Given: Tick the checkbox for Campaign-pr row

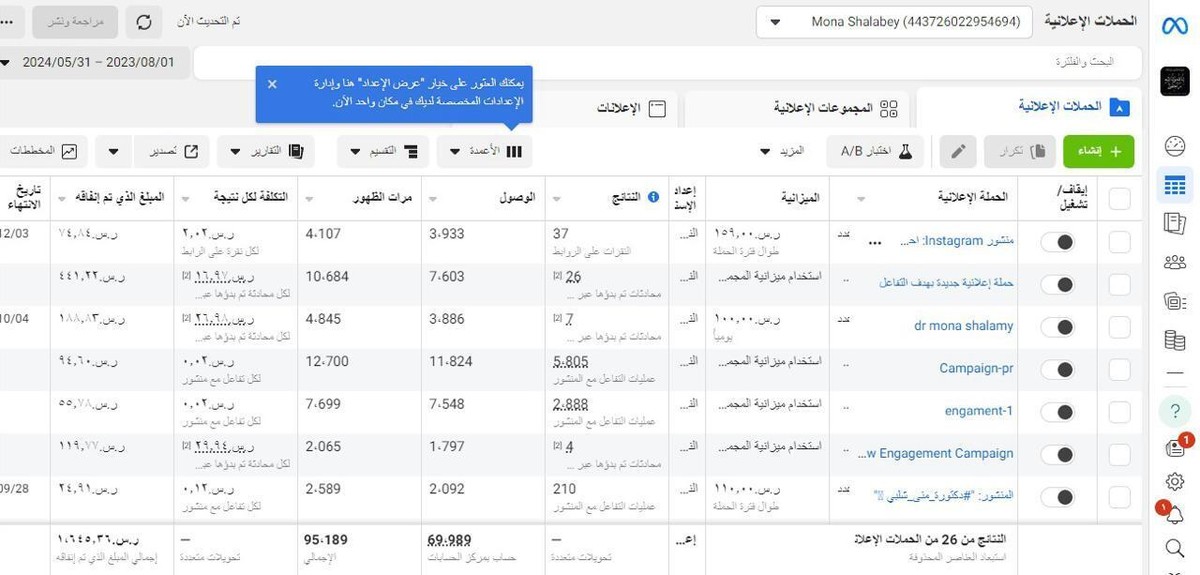Looking at the screenshot, I should (1119, 369).
